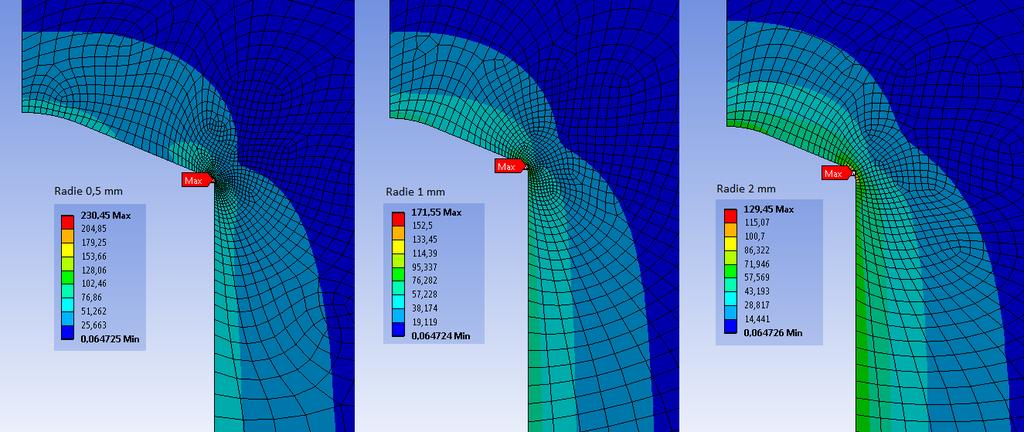
Task: Click the '57,569' legend value
Action: 756,277
